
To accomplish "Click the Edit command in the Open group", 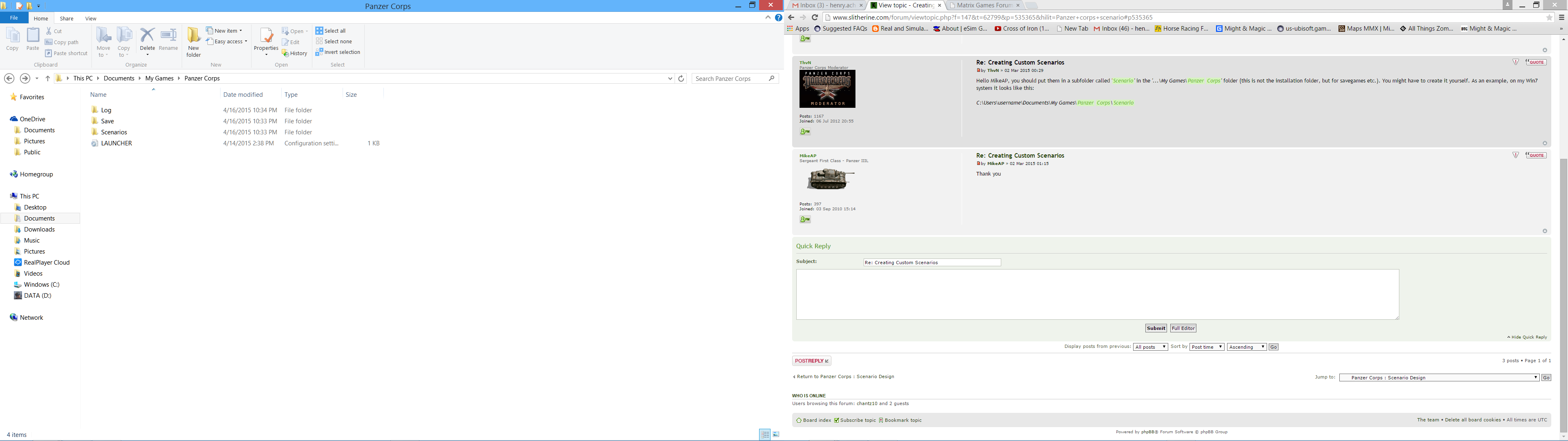I will [x=291, y=42].
